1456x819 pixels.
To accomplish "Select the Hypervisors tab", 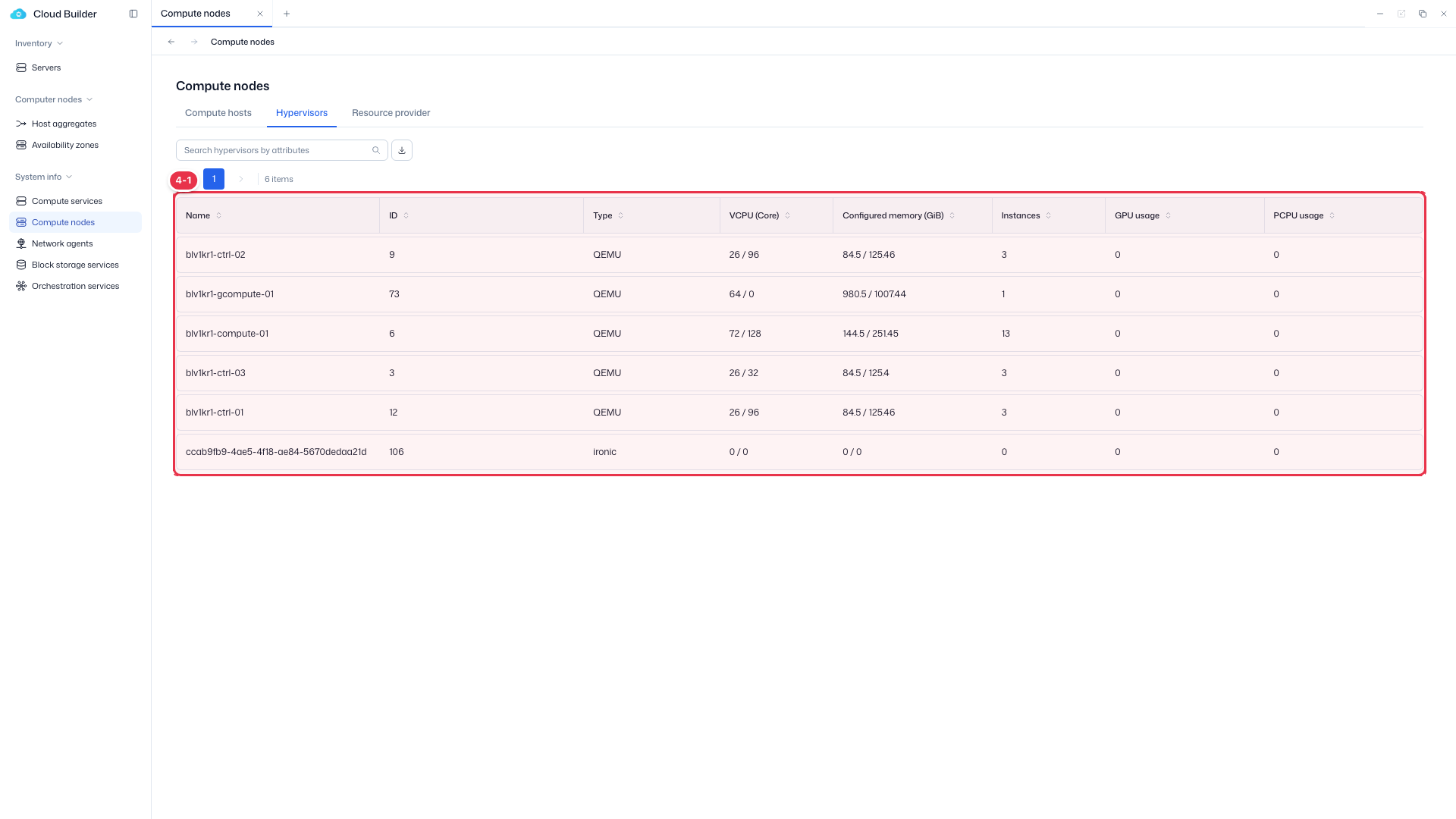I will 302,113.
